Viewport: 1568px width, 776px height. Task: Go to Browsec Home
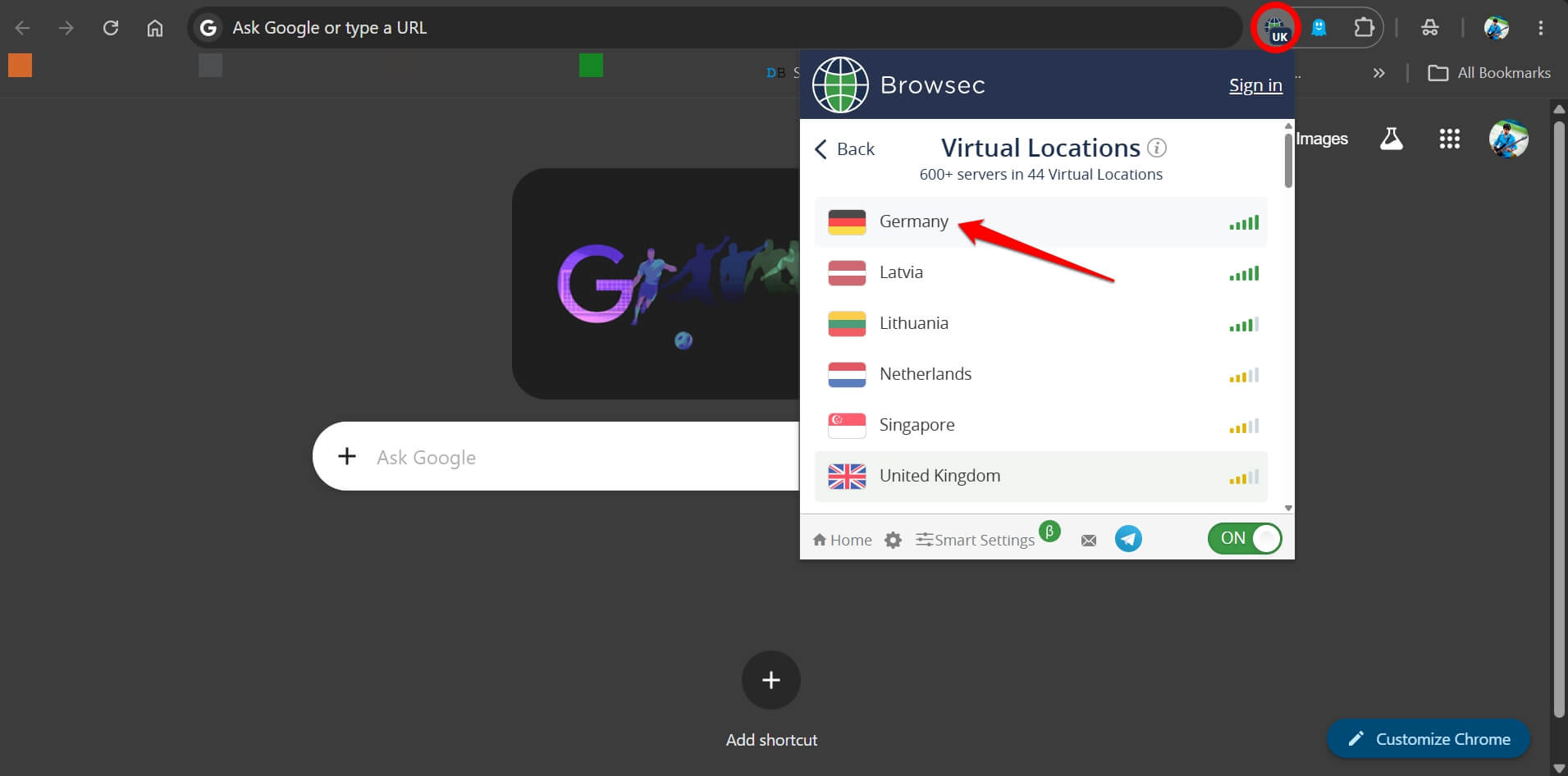click(842, 540)
